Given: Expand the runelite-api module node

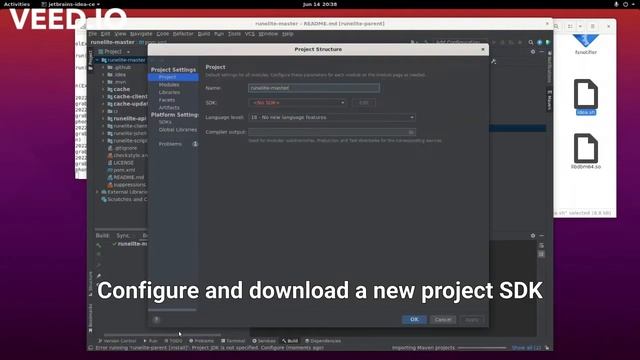Looking at the screenshot, I should (x=104, y=118).
